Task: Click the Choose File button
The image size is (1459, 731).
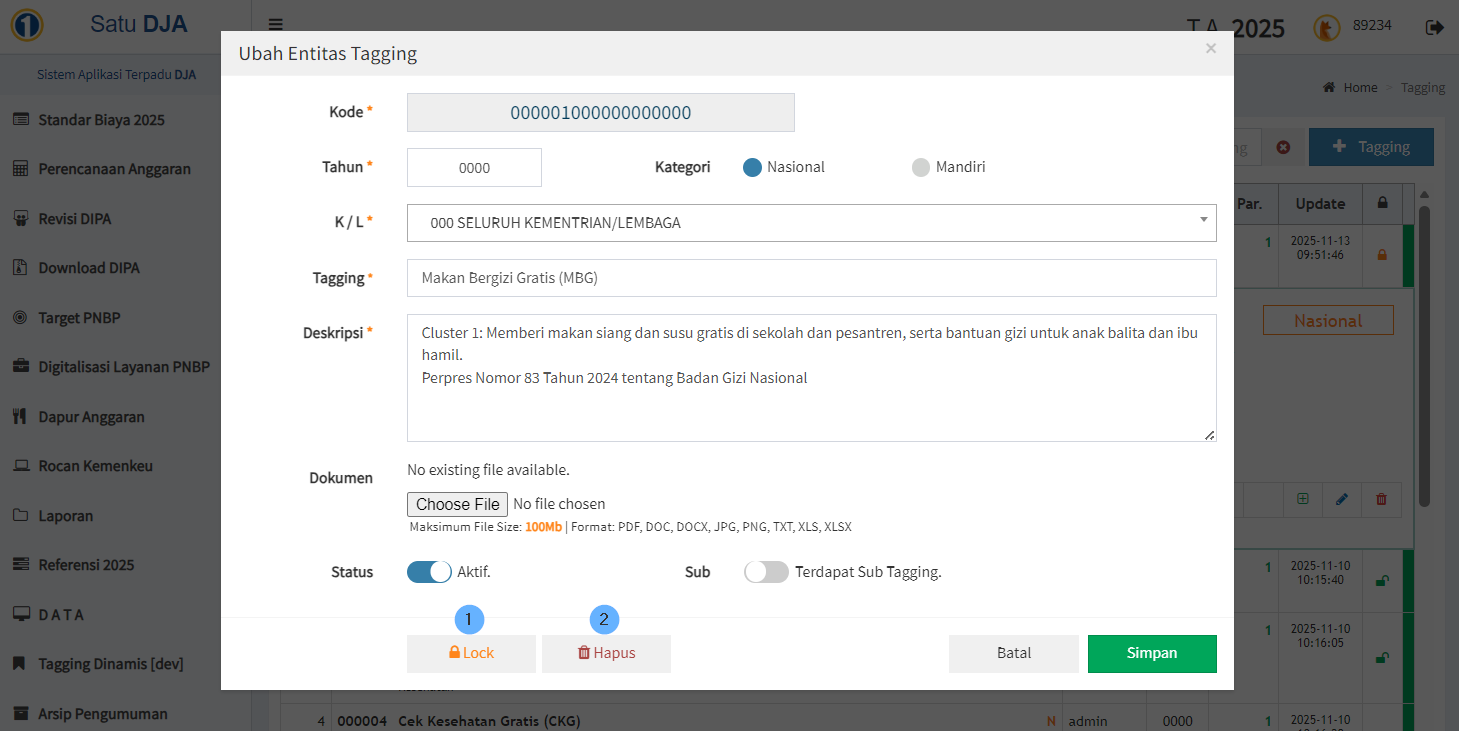Action: click(x=457, y=504)
